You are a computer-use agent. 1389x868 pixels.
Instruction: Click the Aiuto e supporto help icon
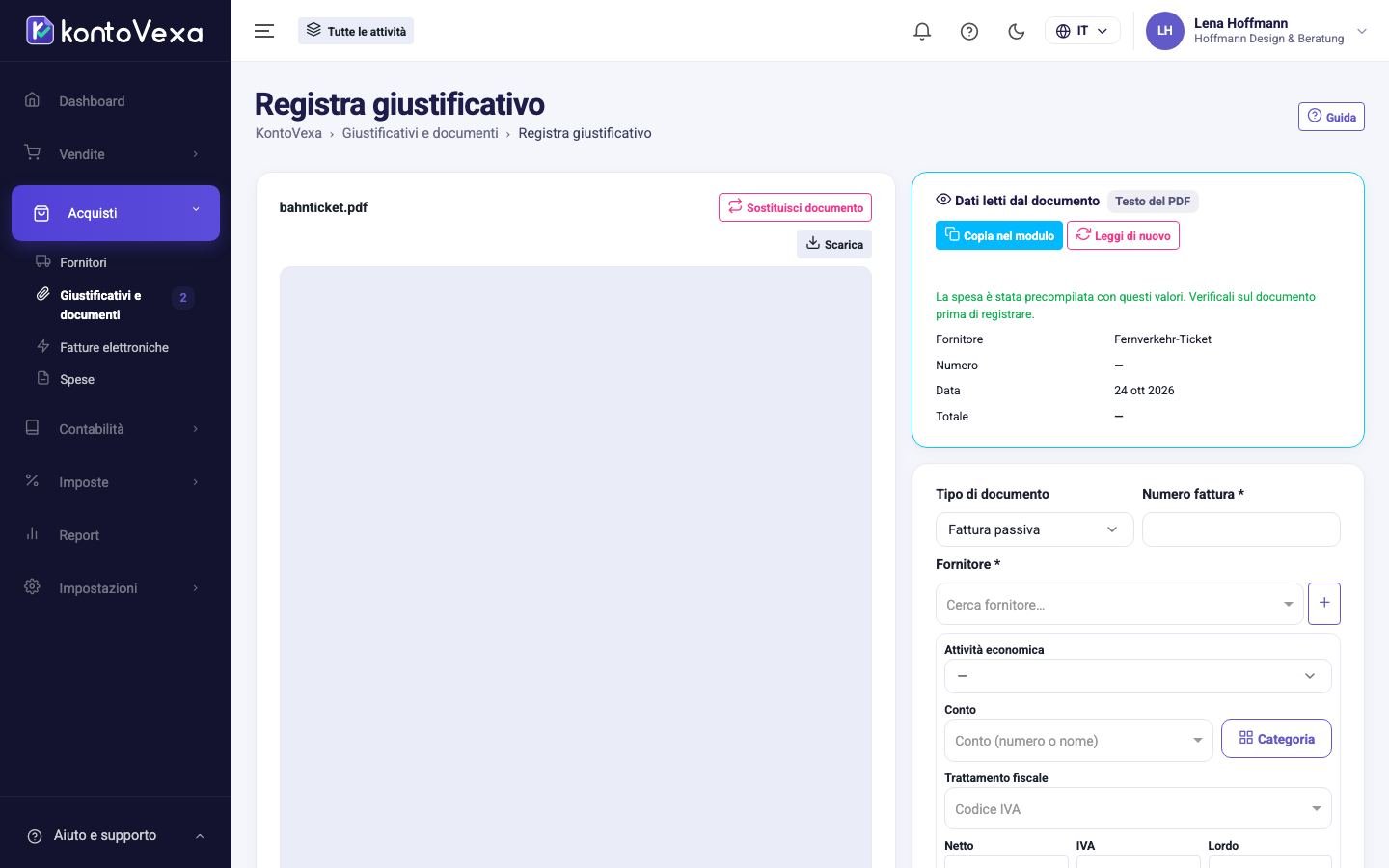click(x=35, y=836)
